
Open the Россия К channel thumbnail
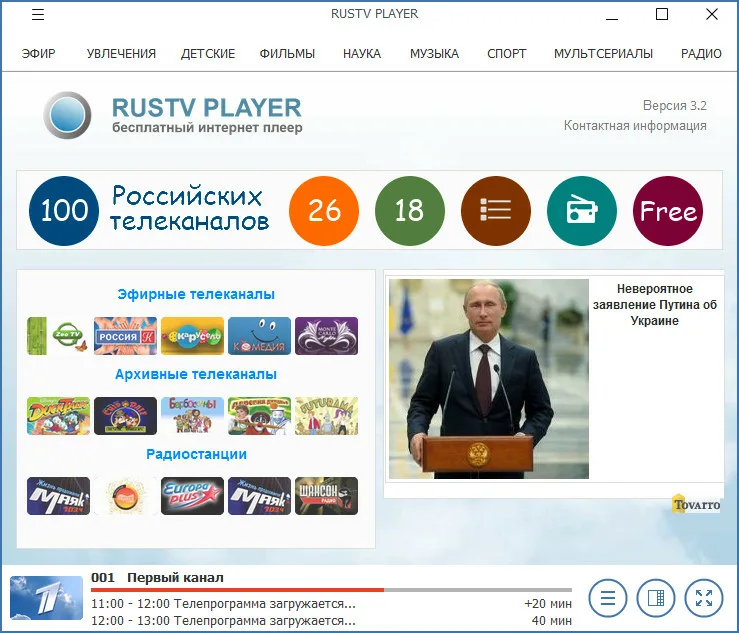pos(125,336)
